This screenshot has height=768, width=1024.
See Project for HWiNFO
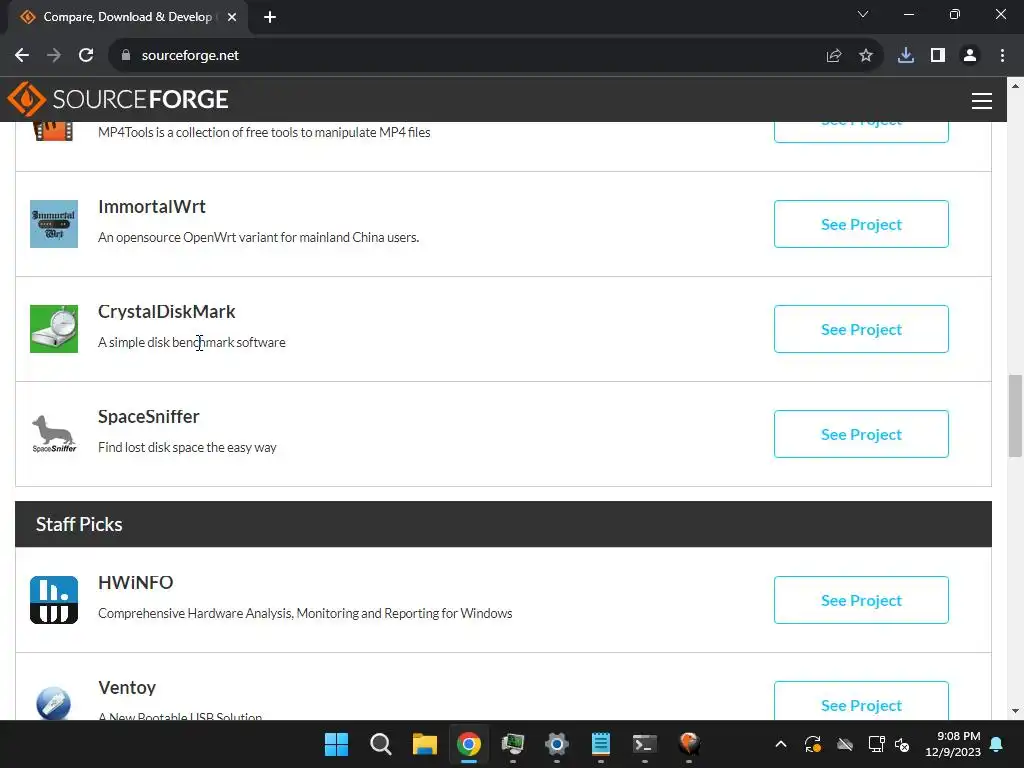[861, 600]
